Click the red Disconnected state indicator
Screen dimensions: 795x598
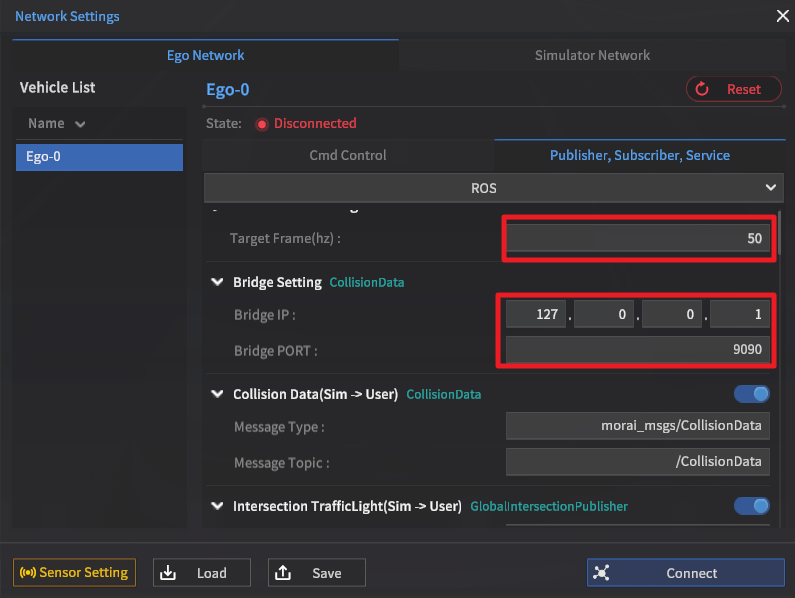pos(262,124)
